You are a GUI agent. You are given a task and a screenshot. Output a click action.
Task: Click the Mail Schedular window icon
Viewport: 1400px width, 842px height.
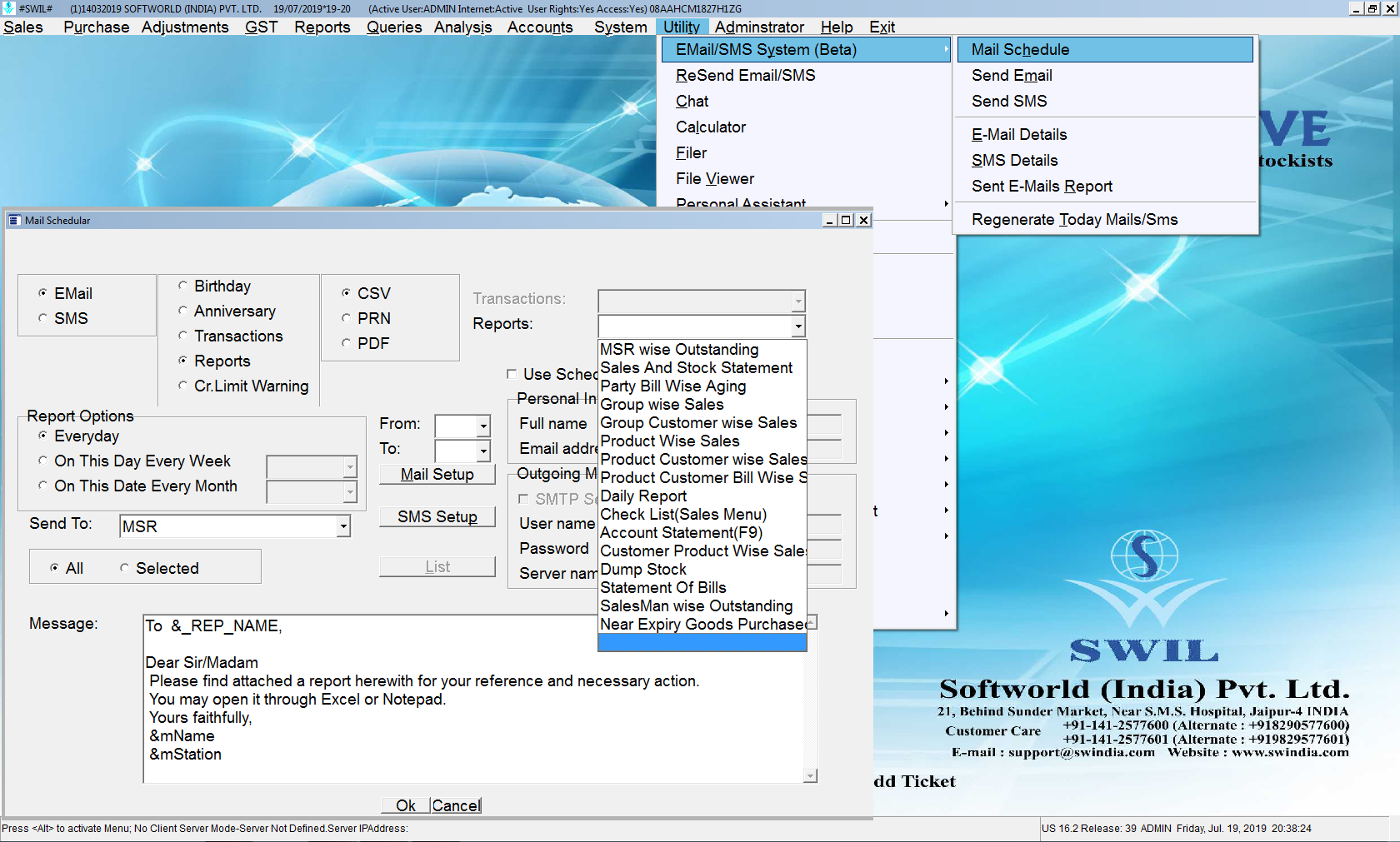tap(14, 221)
